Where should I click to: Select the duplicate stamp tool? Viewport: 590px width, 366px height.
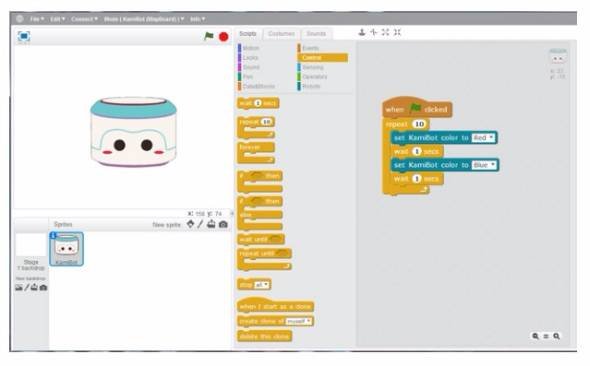(x=362, y=32)
